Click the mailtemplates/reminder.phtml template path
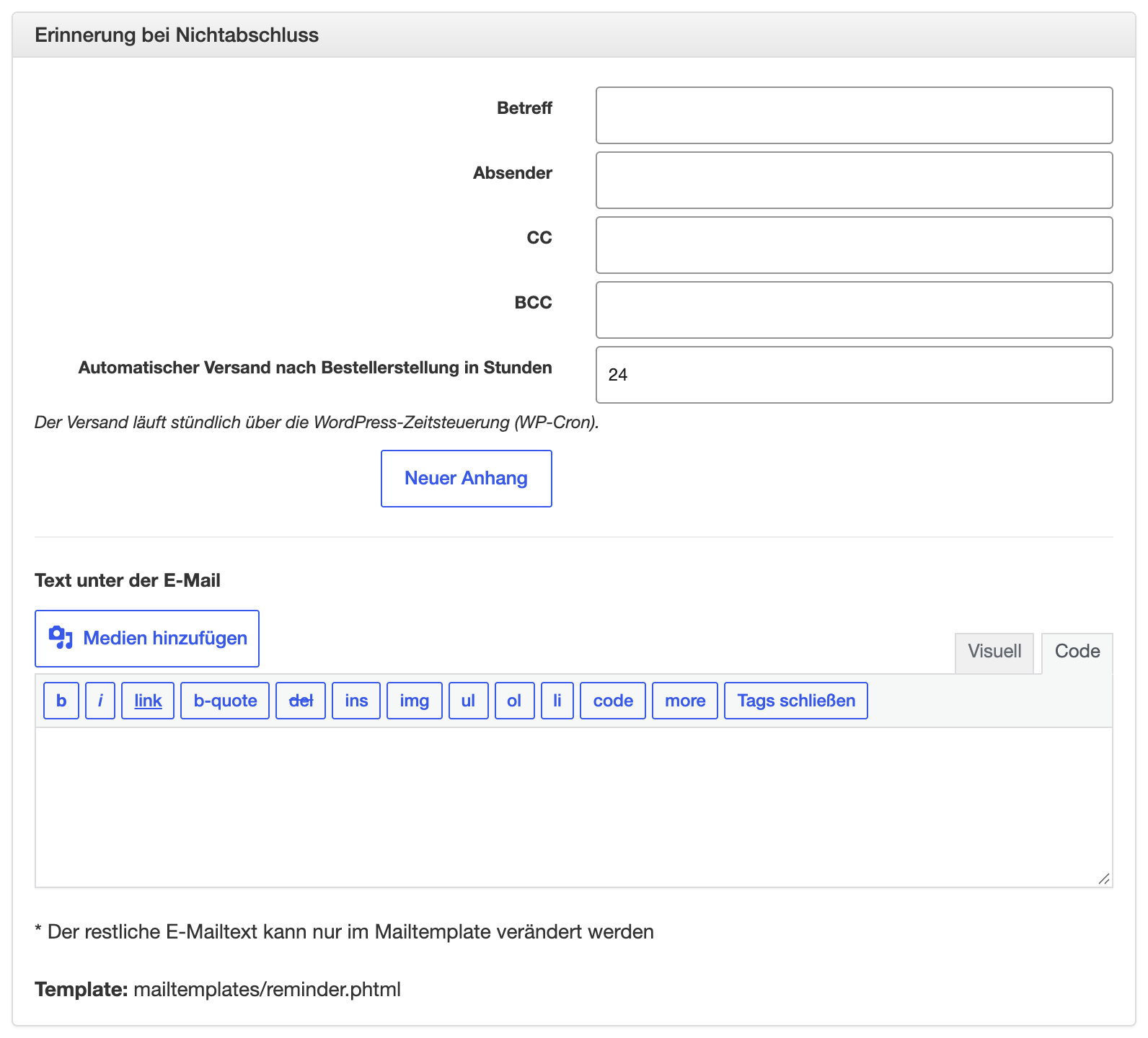 268,989
